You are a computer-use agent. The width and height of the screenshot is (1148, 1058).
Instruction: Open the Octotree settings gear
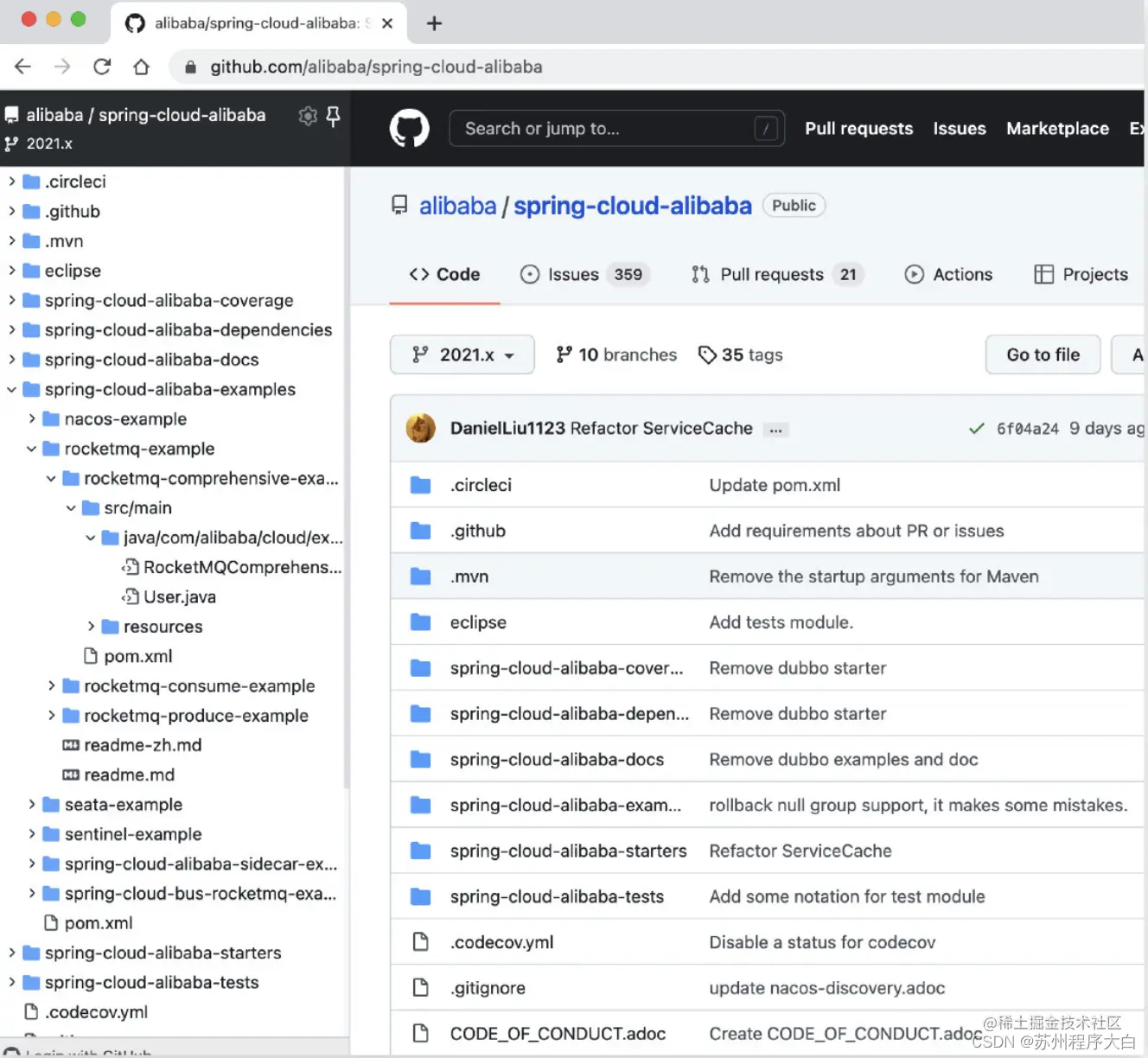click(x=308, y=116)
